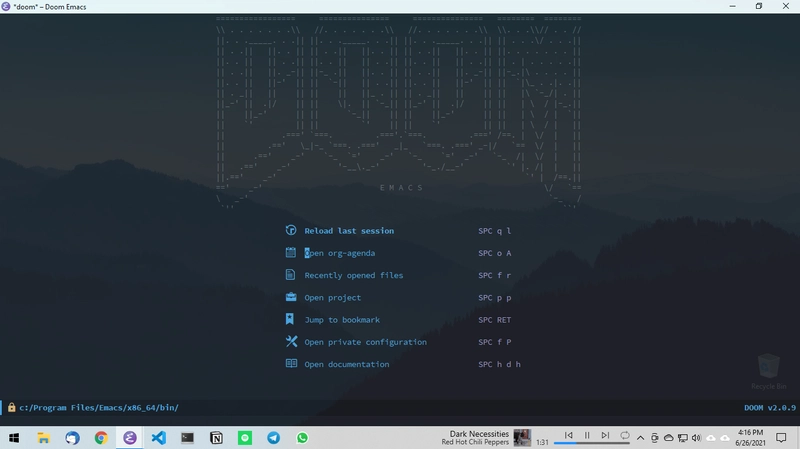Click Reload last session
The height and width of the screenshot is (449, 800).
(349, 231)
